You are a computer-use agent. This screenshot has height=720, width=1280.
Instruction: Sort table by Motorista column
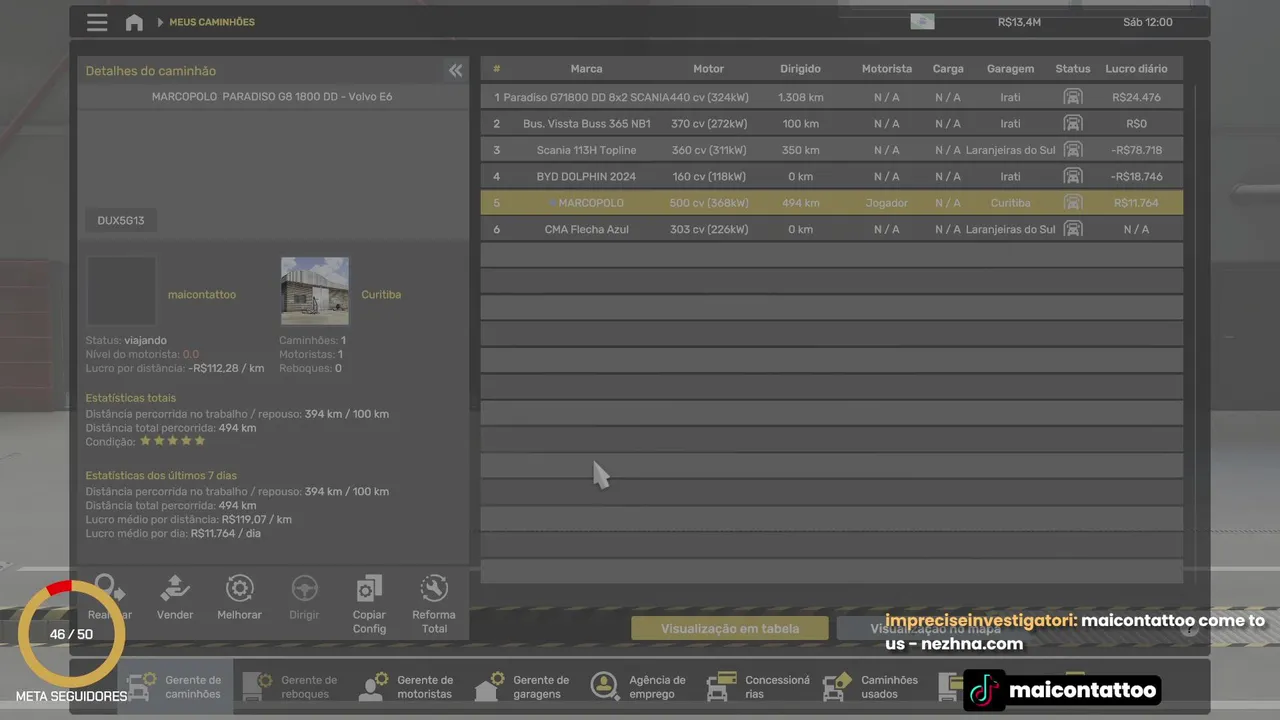887,69
